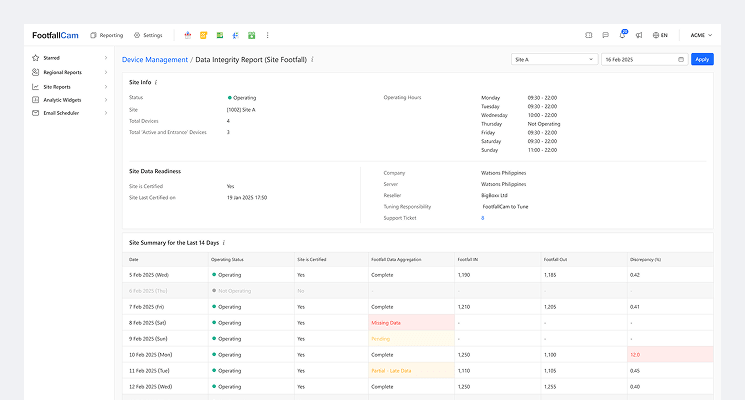Go to Device Management breadcrumb link

click(154, 60)
